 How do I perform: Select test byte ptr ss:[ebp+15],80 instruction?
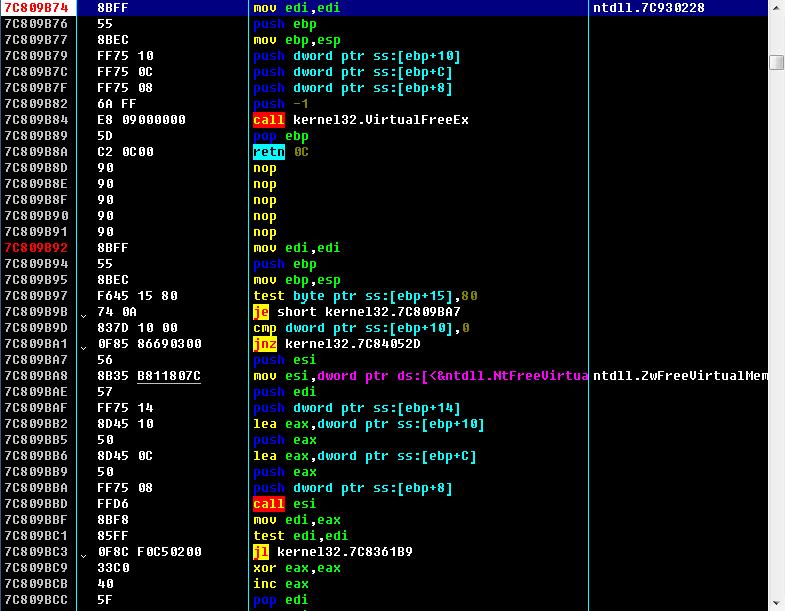pyautogui.click(x=365, y=295)
